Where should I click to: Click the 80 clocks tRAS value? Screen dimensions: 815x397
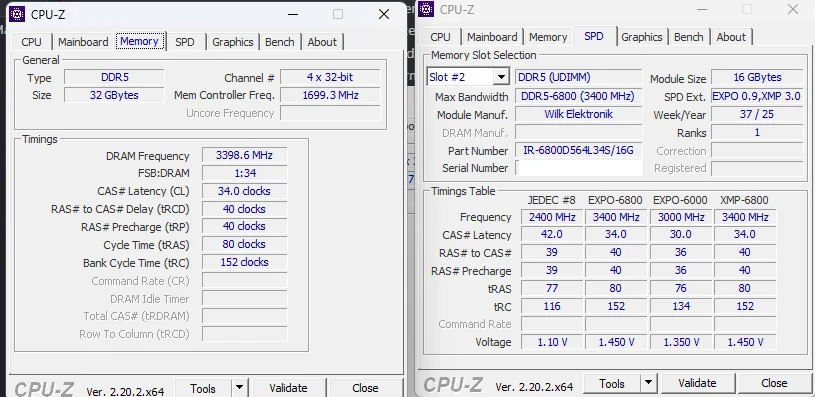tap(244, 244)
